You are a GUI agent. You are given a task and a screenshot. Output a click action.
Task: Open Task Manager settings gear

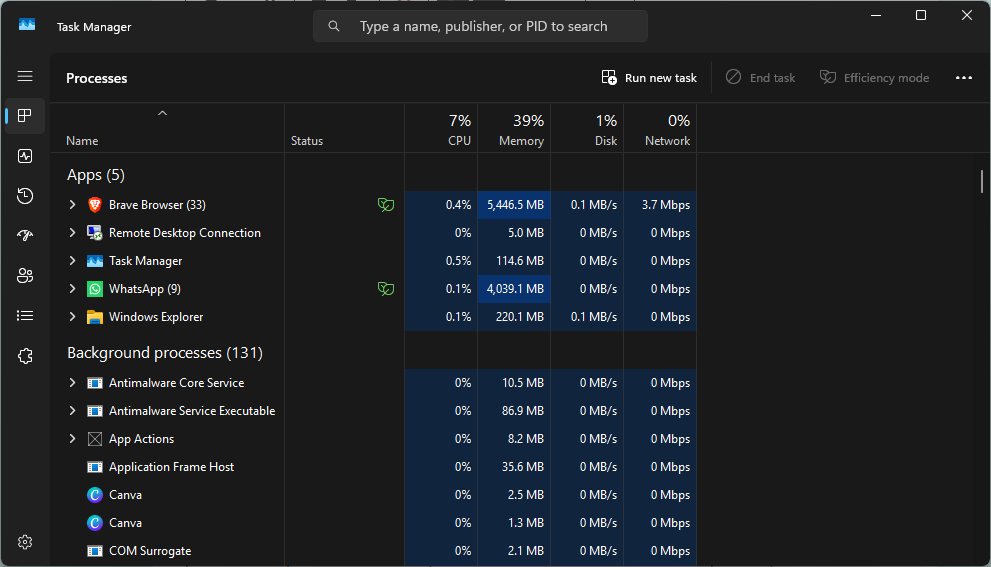(25, 542)
